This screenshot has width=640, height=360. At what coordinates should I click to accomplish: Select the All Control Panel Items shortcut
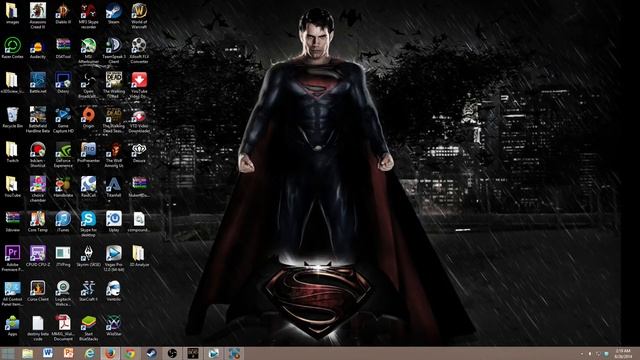coord(12,293)
